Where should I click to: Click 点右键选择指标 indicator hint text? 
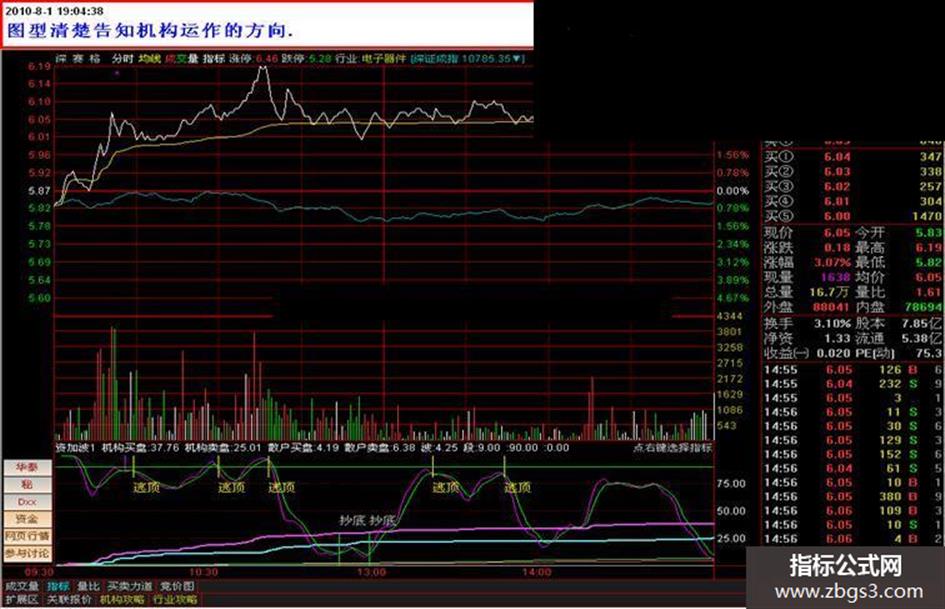[672, 447]
